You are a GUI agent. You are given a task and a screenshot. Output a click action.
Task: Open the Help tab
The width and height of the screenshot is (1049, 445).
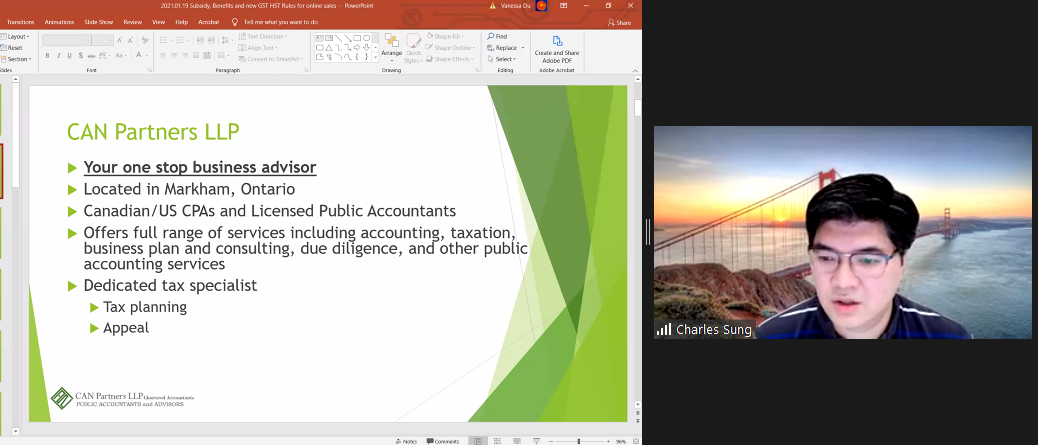[x=182, y=22]
